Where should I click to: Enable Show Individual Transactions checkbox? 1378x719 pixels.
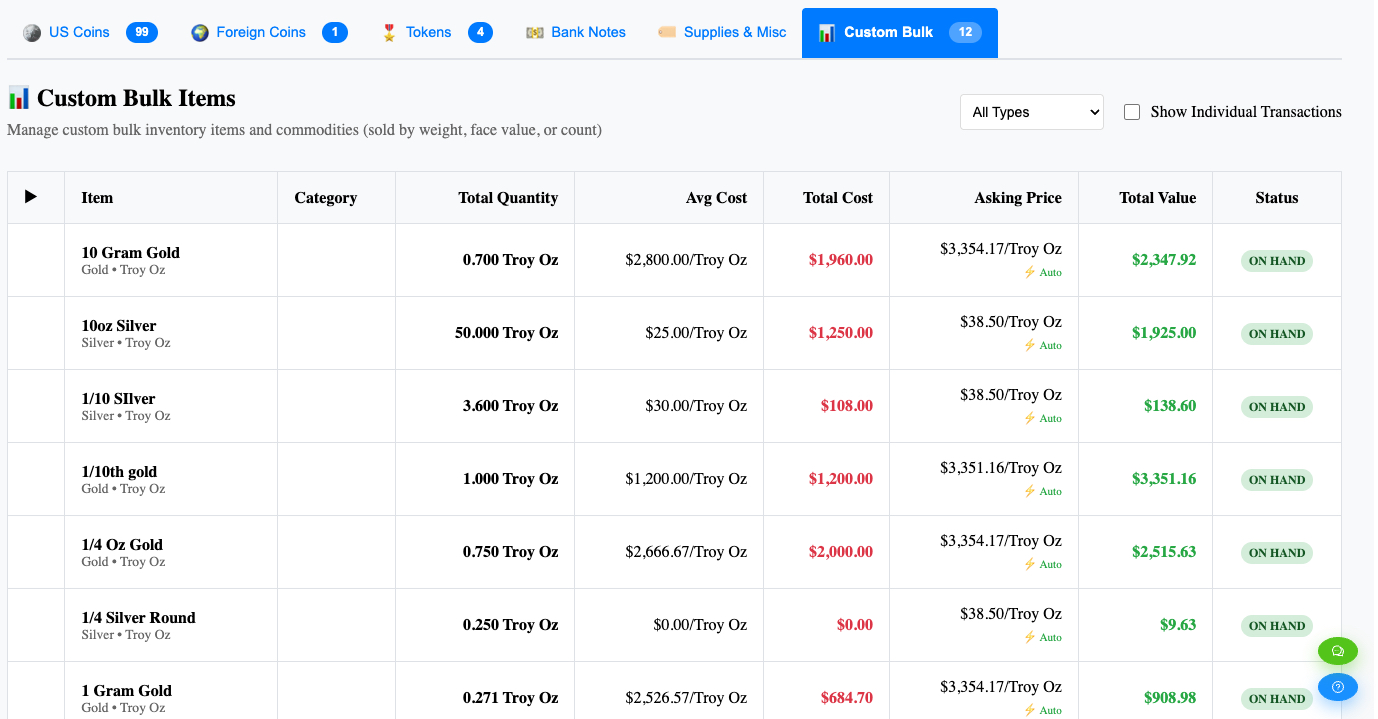[1132, 112]
